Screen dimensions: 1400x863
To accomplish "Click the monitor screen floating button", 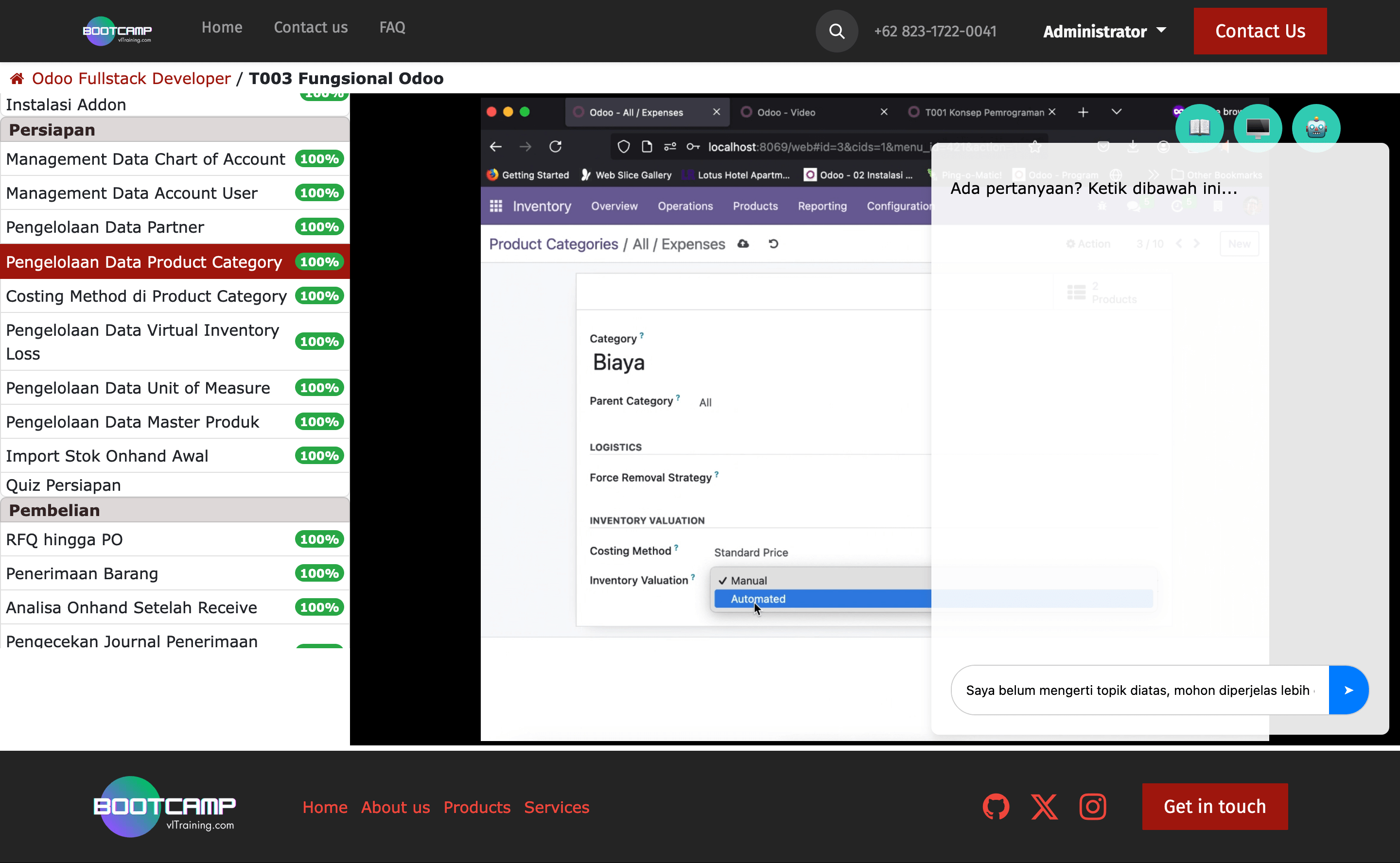I will [x=1257, y=128].
